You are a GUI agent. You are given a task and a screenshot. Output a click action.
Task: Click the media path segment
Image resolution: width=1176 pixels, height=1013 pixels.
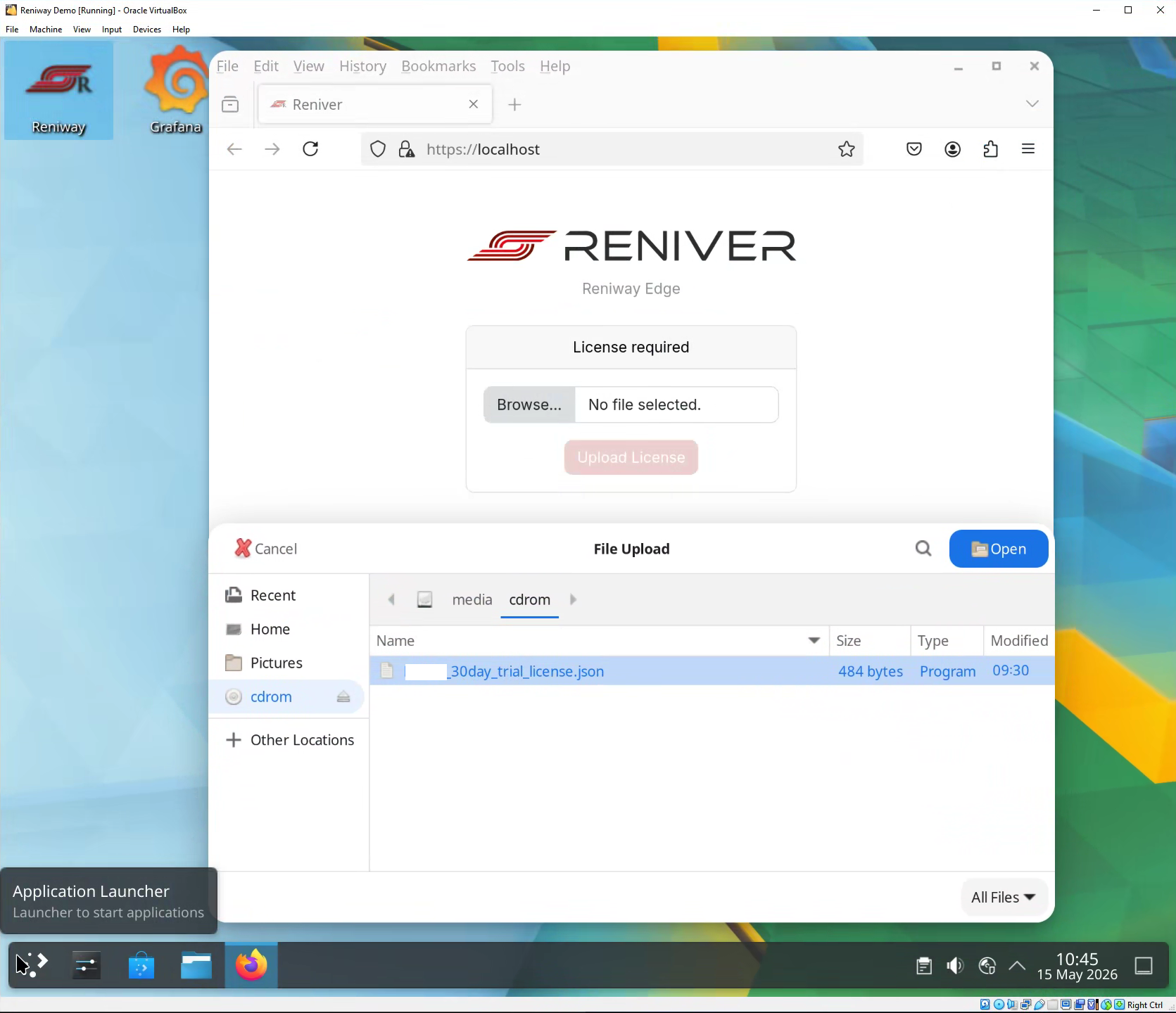pyautogui.click(x=472, y=599)
